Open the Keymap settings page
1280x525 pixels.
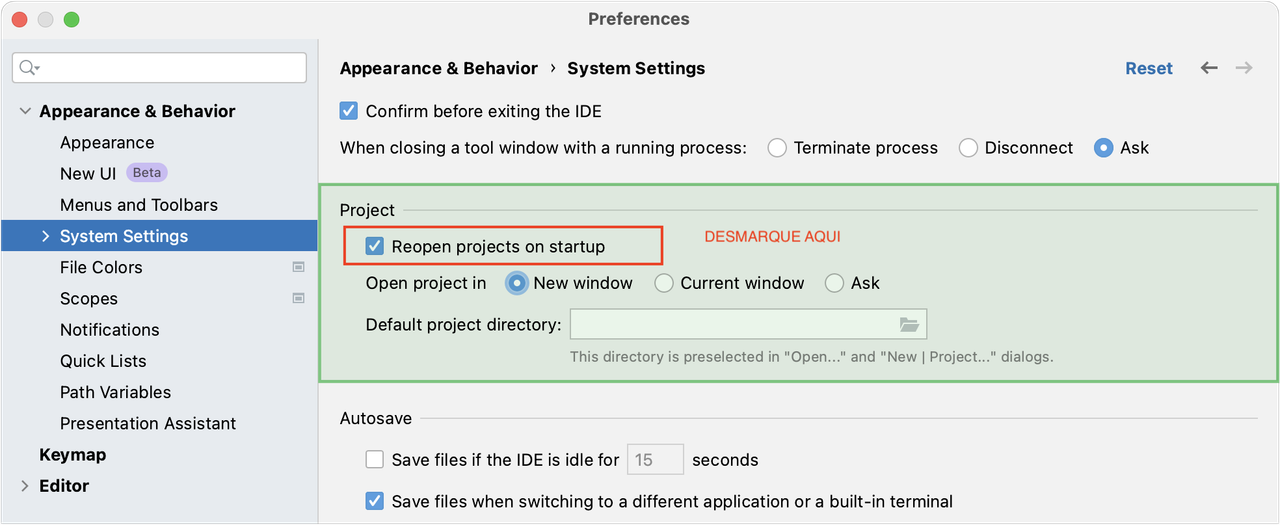click(72, 455)
